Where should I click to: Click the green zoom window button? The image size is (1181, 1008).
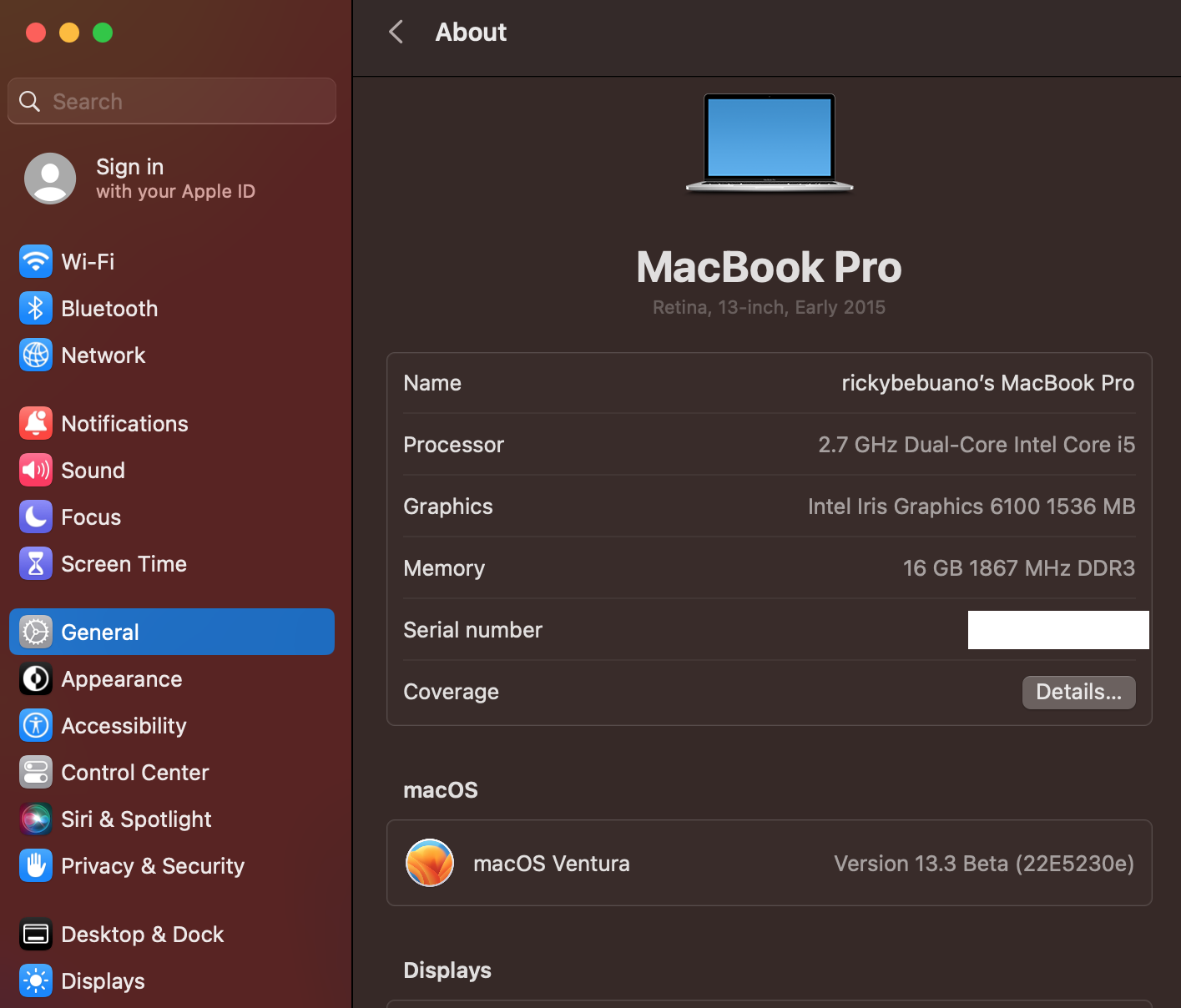(x=103, y=33)
